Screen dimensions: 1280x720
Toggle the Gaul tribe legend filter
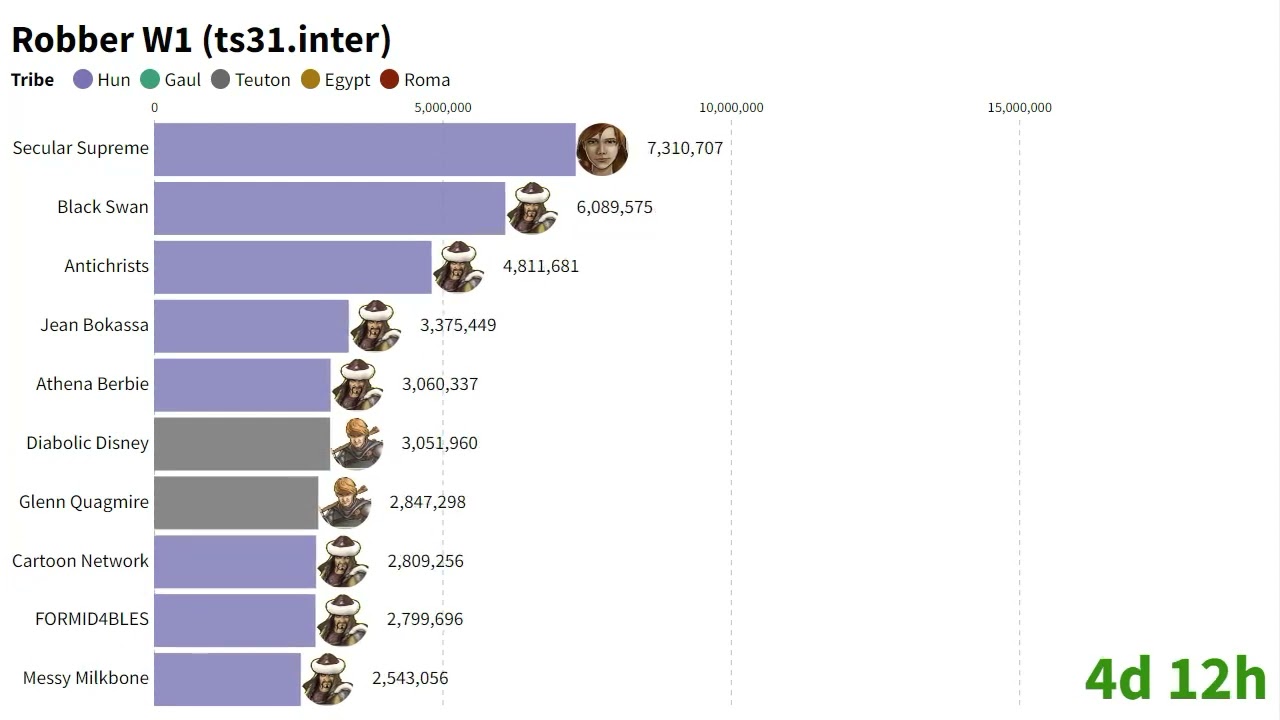click(170, 80)
